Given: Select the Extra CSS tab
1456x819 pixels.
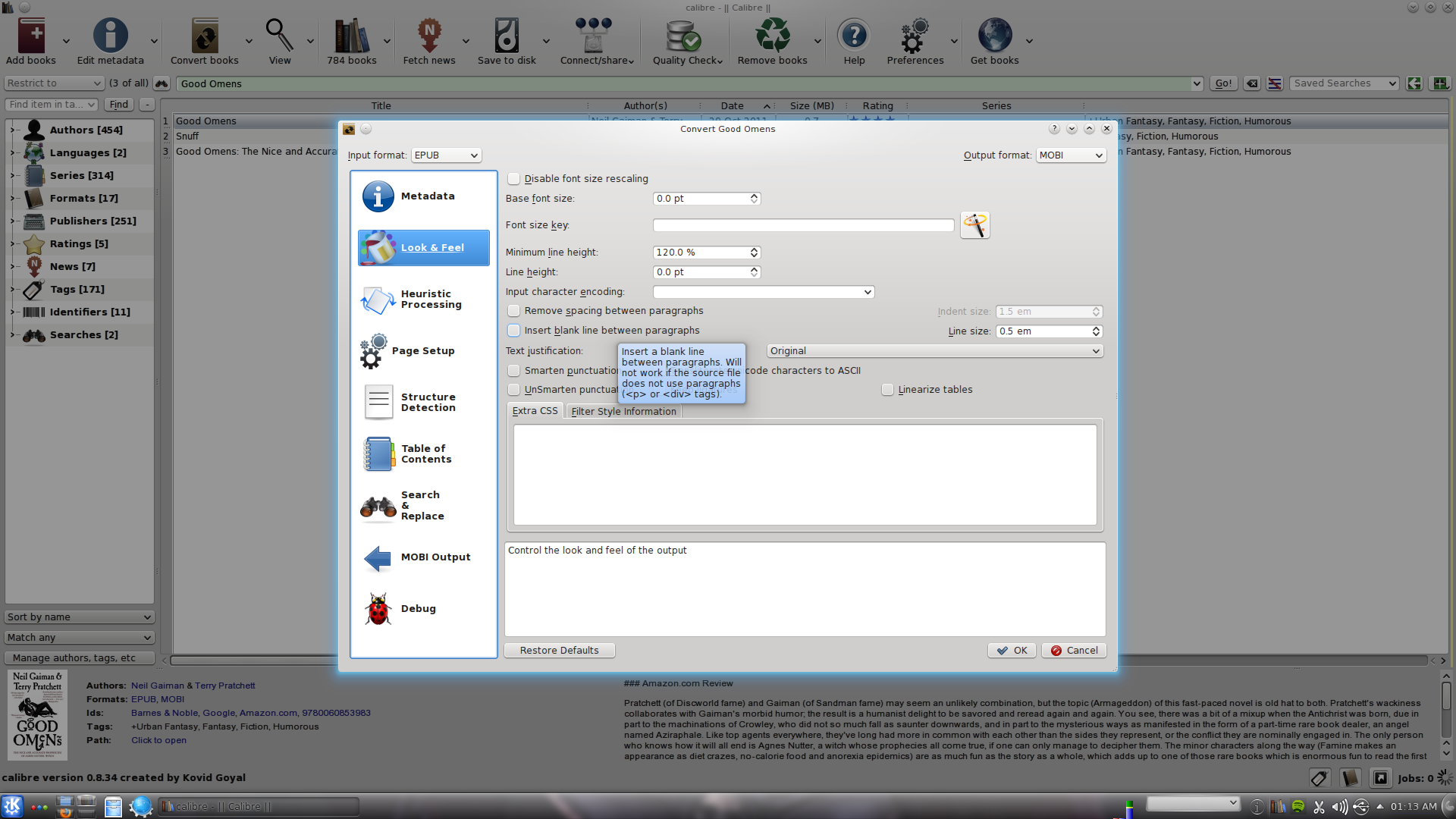Looking at the screenshot, I should (x=535, y=411).
